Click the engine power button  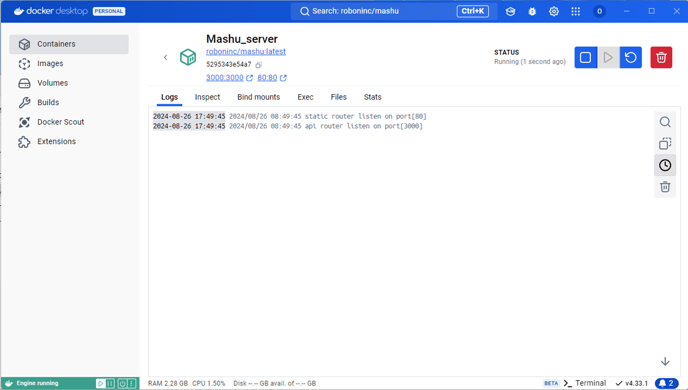coord(122,383)
